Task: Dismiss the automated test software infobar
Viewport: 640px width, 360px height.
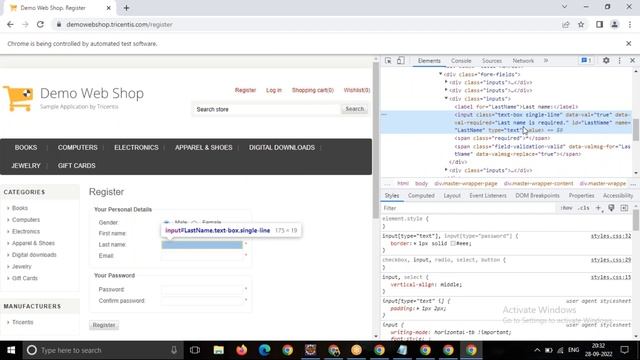Action: 629,43
